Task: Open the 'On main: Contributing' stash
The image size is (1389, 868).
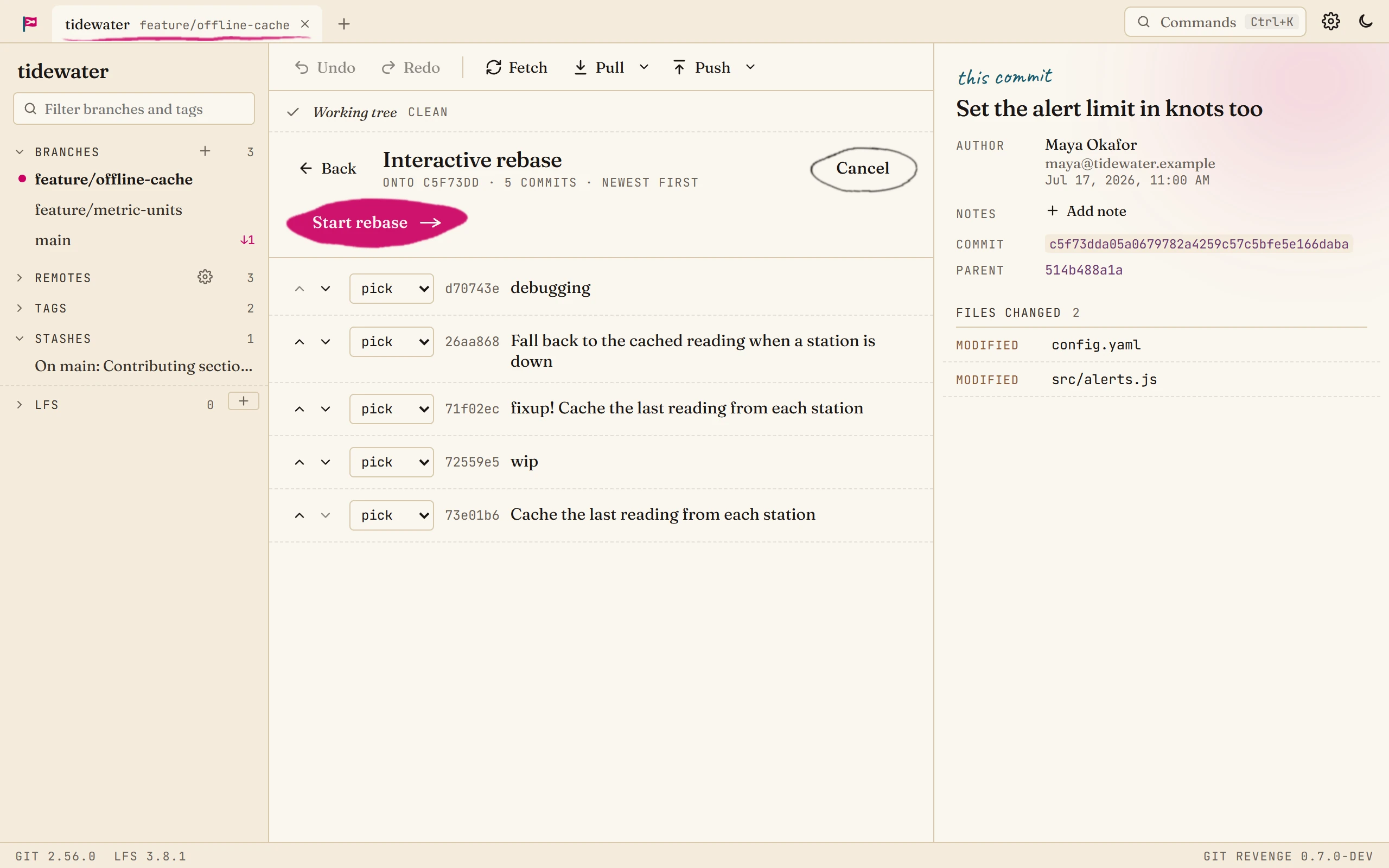Action: (x=143, y=366)
